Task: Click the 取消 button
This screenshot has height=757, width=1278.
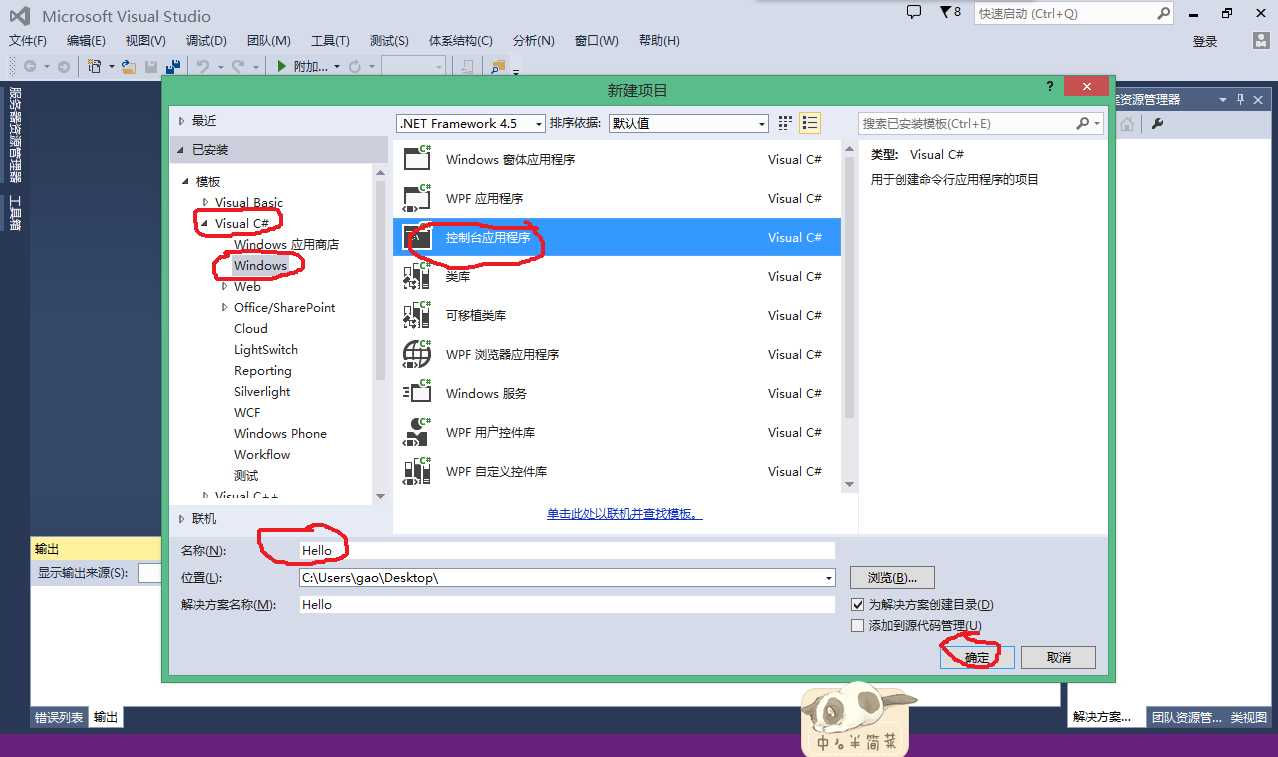Action: [x=1059, y=657]
